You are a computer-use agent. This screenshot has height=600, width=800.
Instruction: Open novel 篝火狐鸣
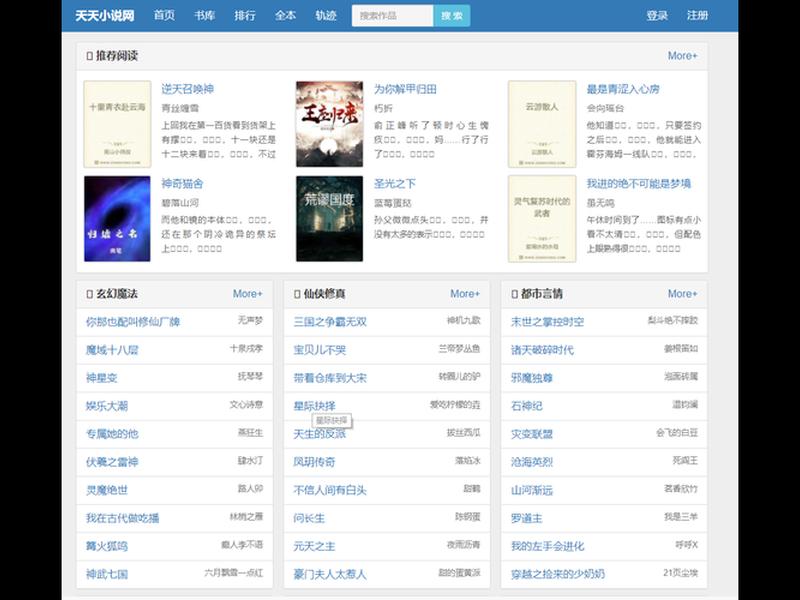point(107,546)
